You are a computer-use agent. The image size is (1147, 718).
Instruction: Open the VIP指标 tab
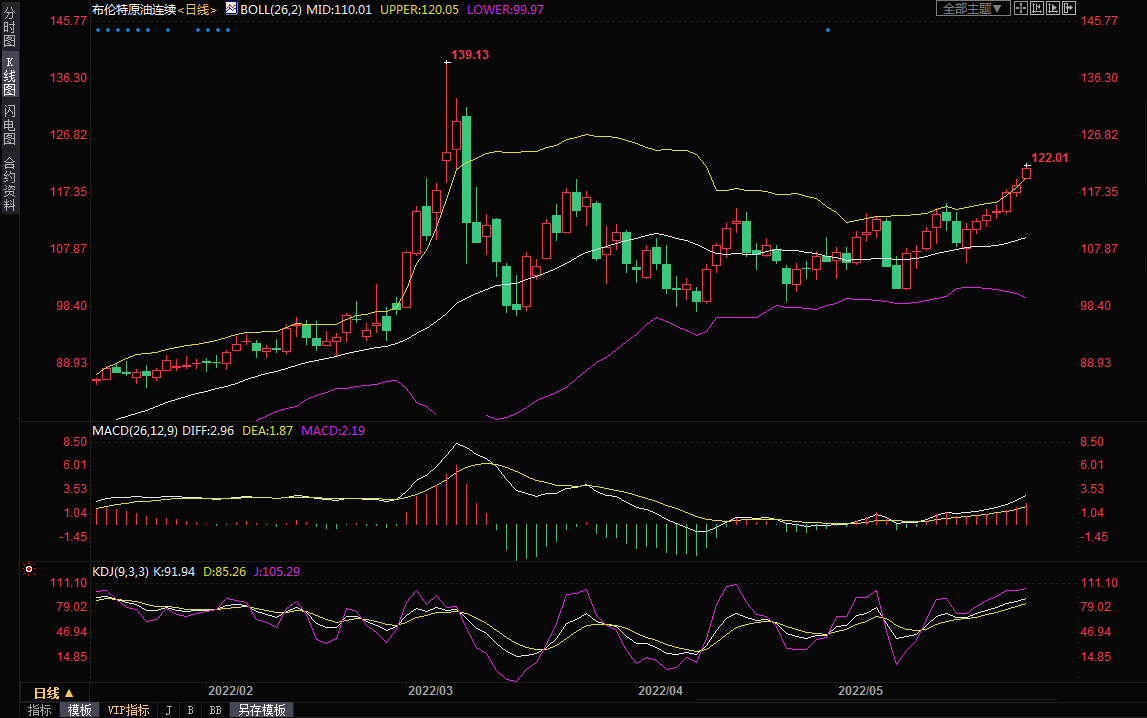[129, 710]
